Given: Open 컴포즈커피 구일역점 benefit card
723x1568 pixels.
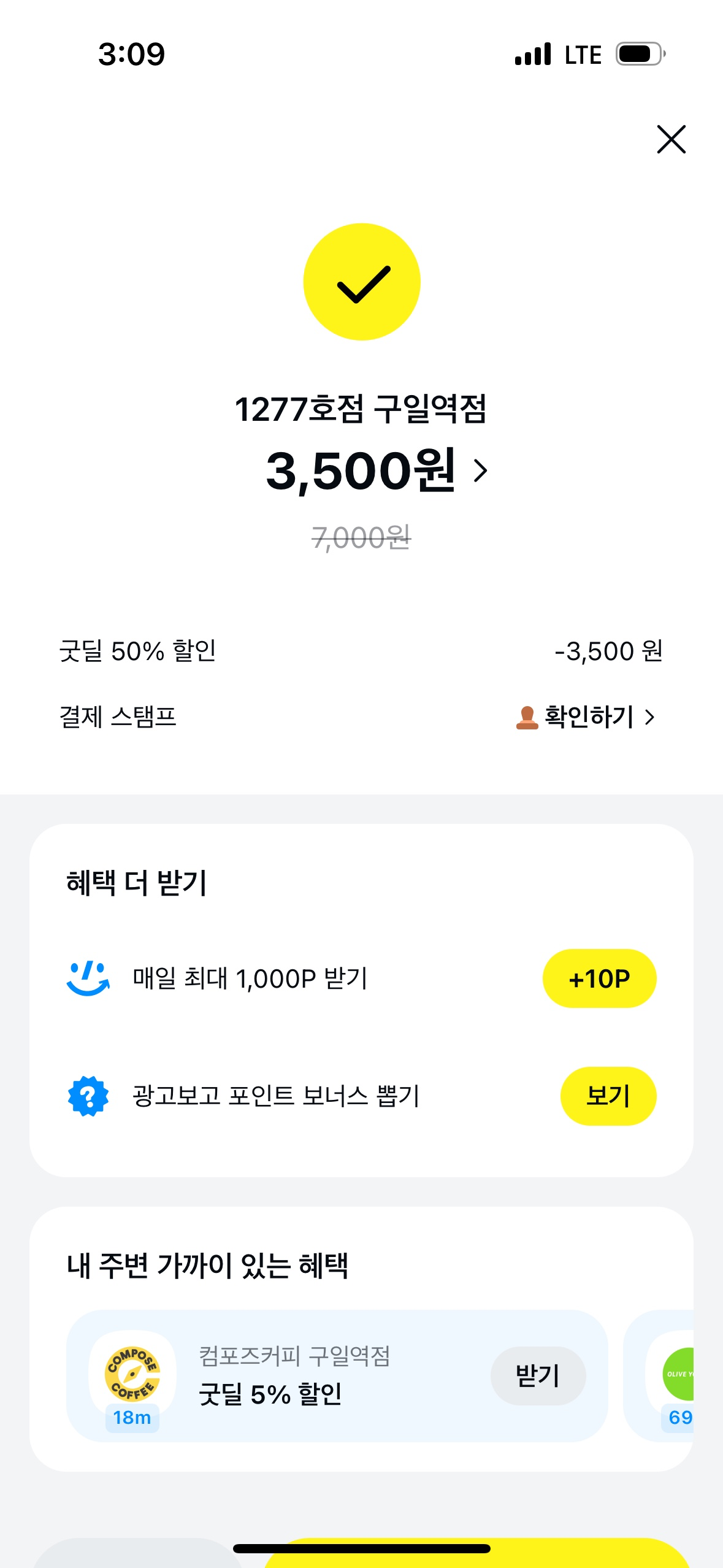Looking at the screenshot, I should click(x=294, y=1375).
